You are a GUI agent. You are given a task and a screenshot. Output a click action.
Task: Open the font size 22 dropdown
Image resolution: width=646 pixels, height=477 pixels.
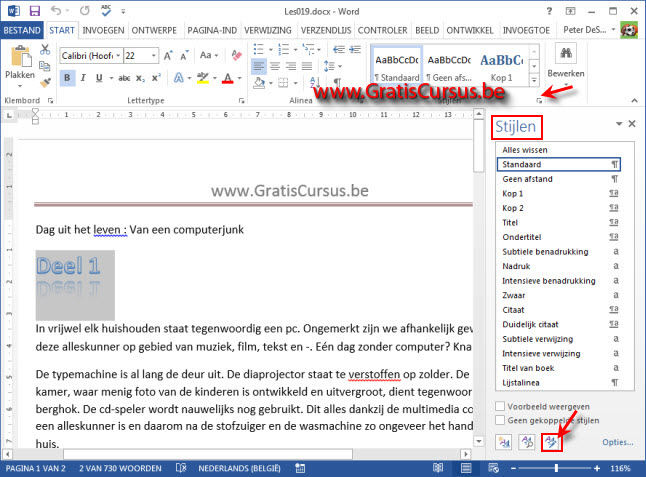click(x=153, y=56)
